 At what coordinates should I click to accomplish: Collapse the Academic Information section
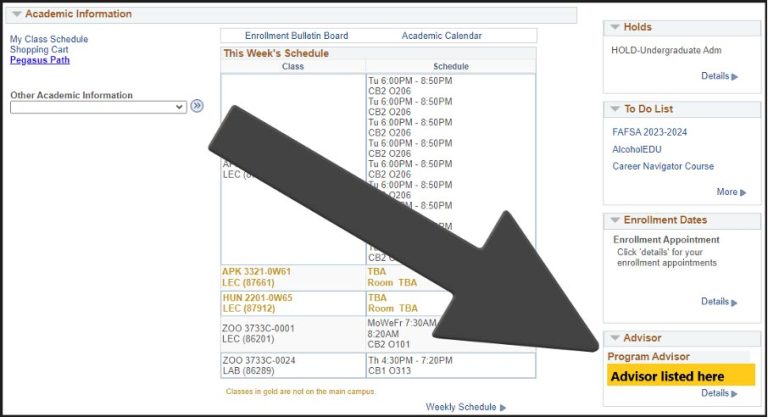point(17,14)
